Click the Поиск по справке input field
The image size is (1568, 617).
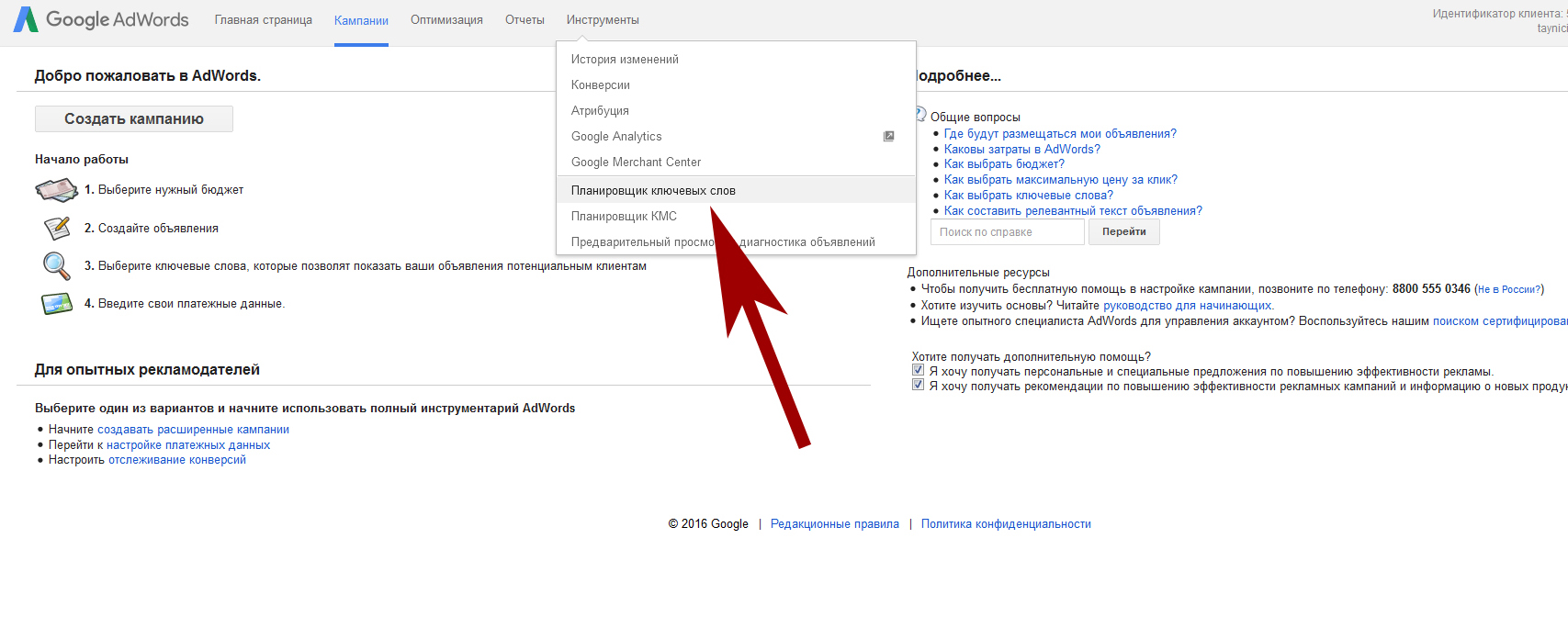click(1009, 231)
